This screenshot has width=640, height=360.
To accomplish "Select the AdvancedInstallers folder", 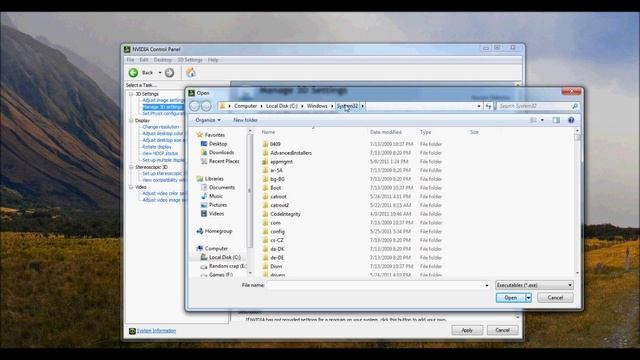I will point(291,153).
